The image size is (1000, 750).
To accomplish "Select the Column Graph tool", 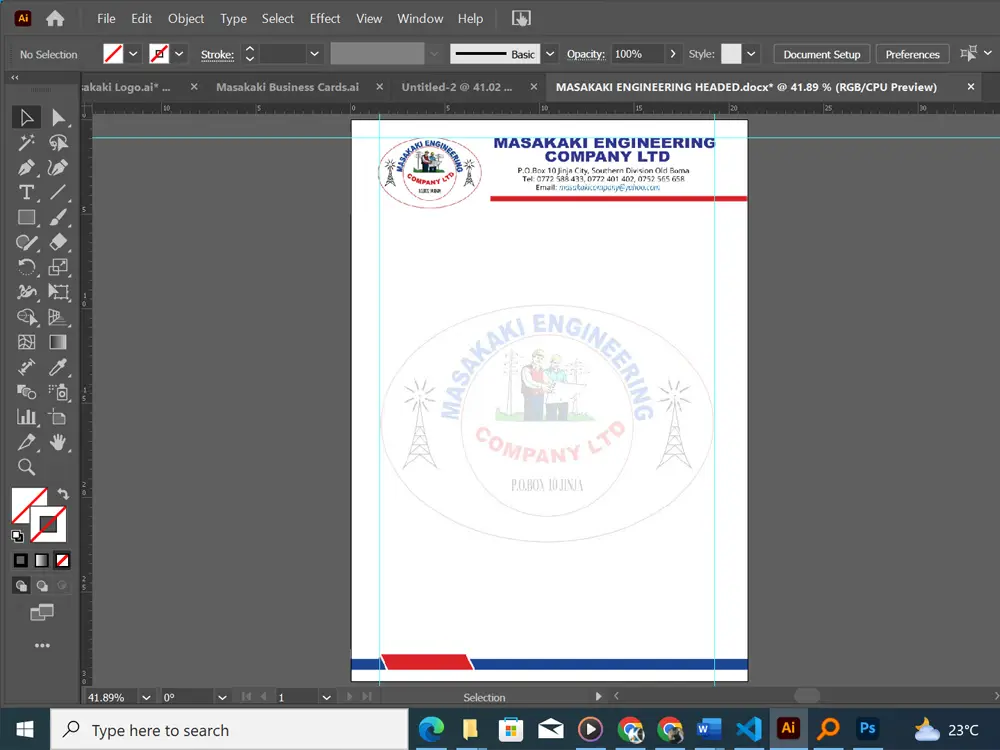I will (26, 417).
